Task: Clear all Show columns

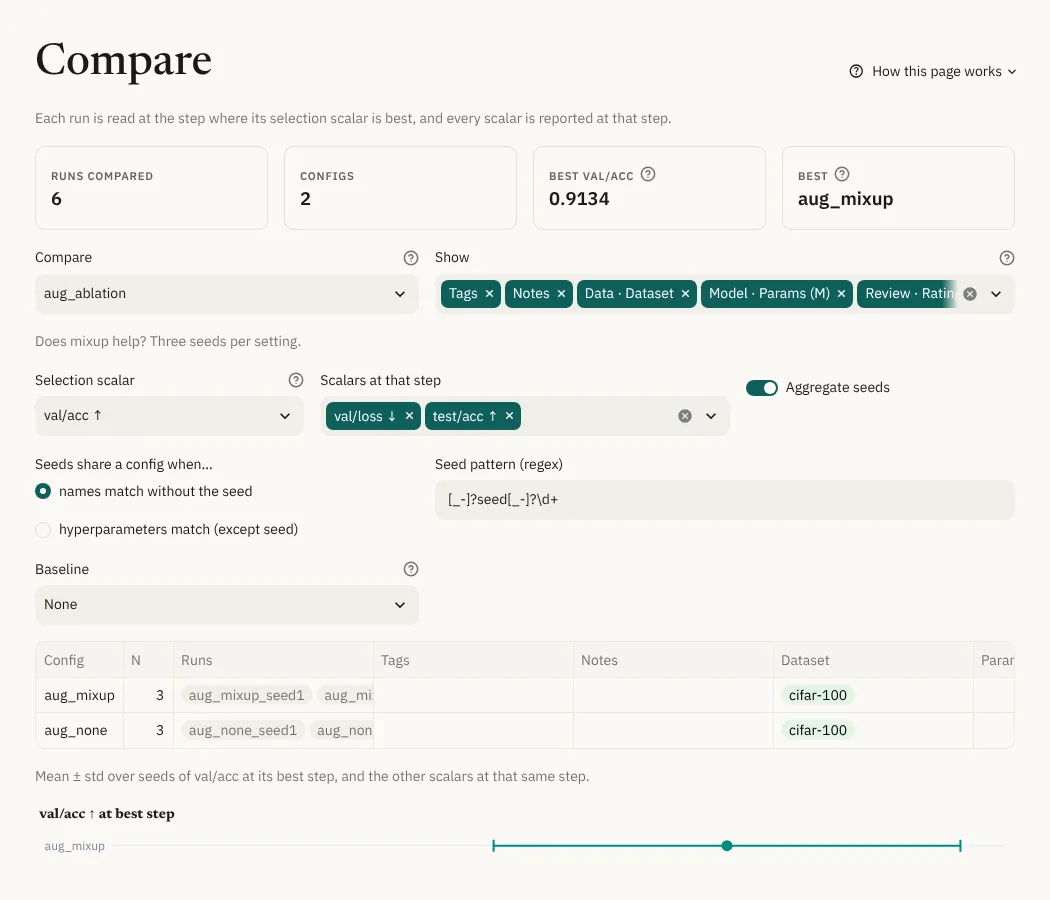Action: pos(970,294)
